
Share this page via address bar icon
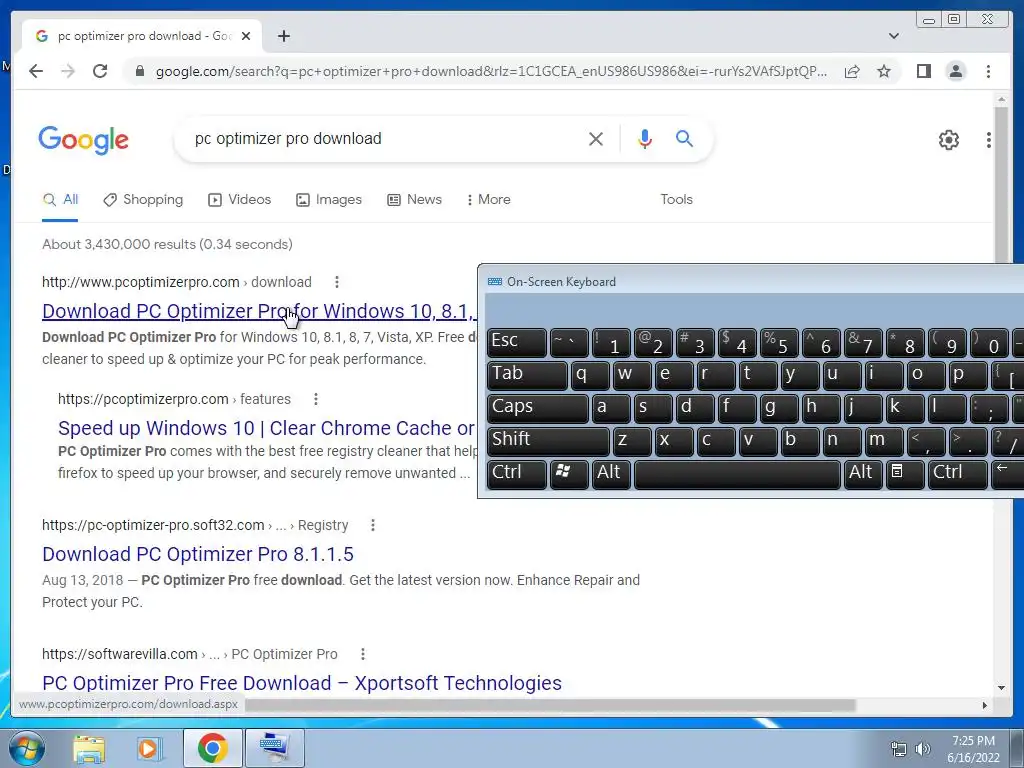pos(852,71)
